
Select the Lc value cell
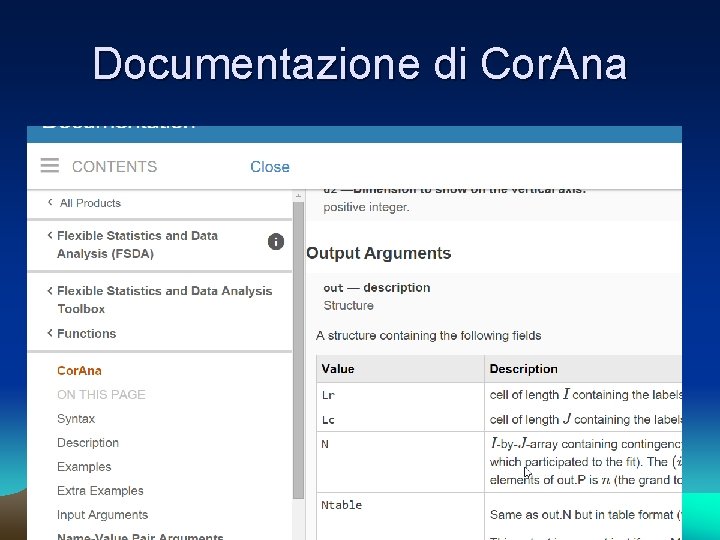[400, 420]
